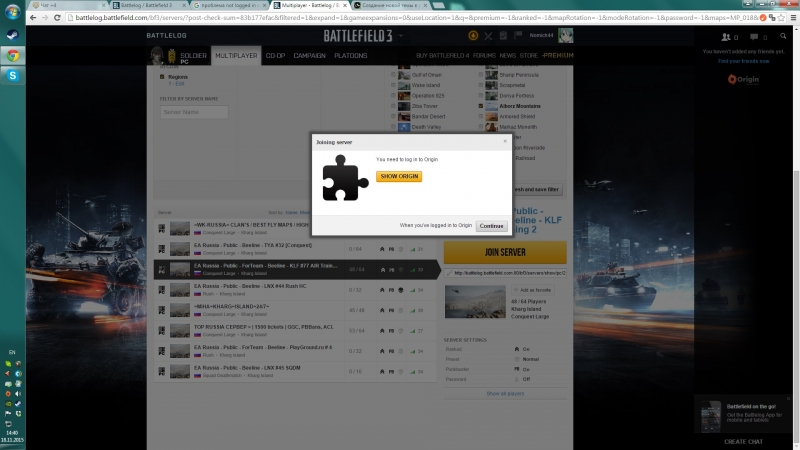Click Show all players link

point(505,393)
